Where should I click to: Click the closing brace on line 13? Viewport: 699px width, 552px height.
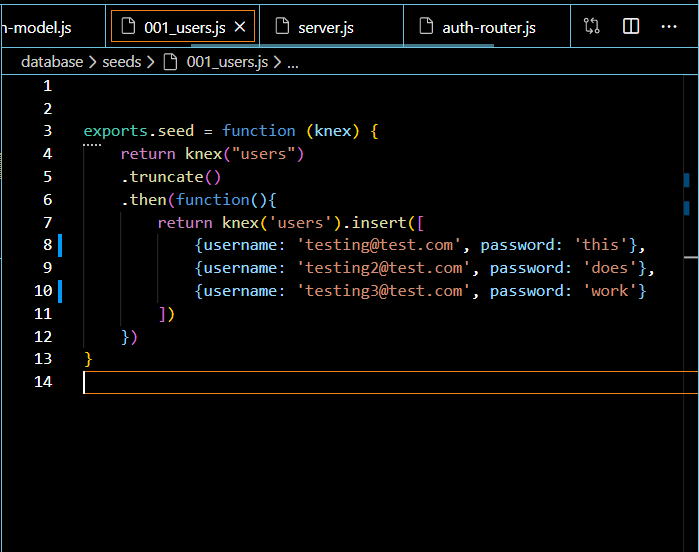tap(88, 359)
